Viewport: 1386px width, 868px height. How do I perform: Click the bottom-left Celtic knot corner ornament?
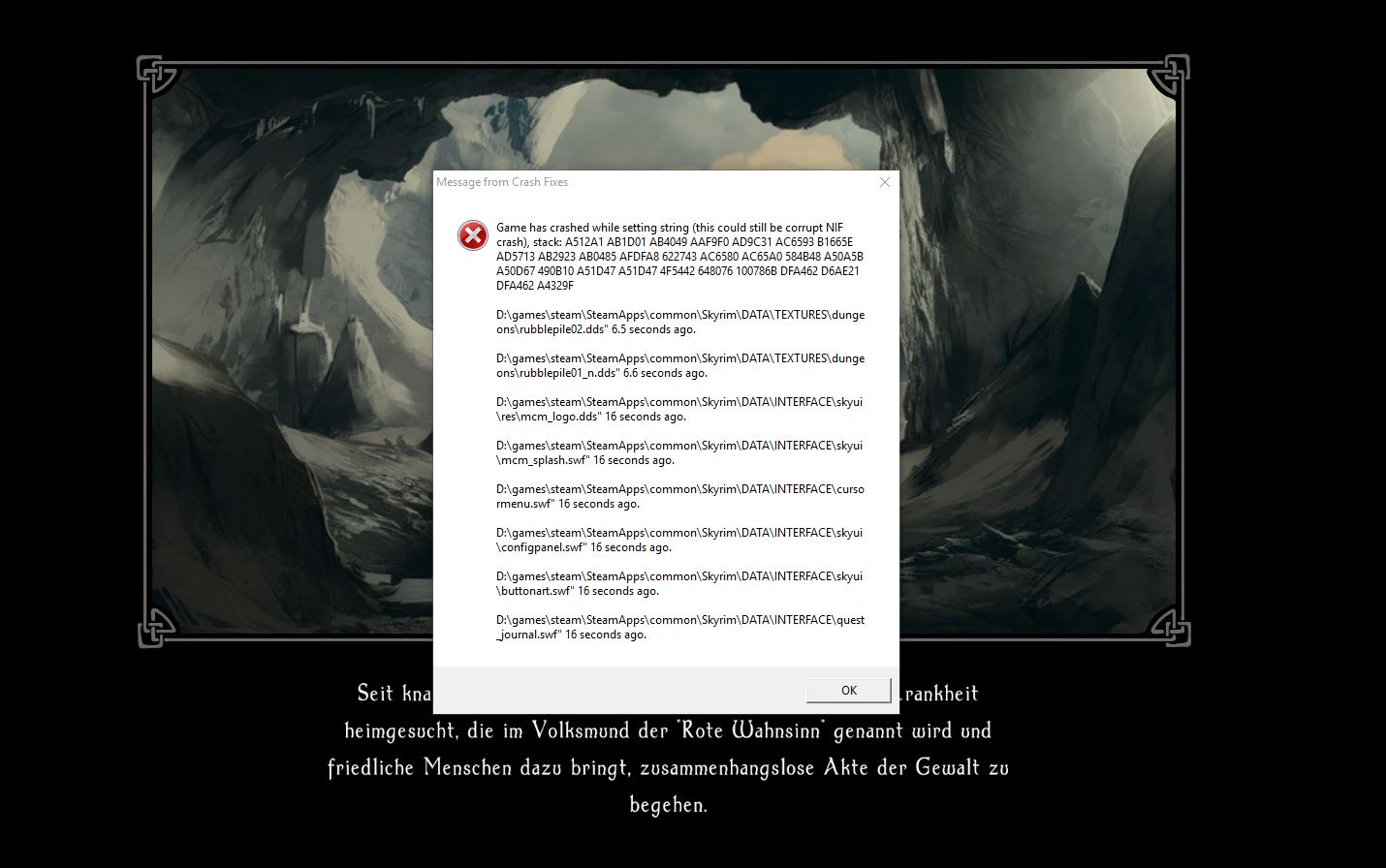(156, 627)
